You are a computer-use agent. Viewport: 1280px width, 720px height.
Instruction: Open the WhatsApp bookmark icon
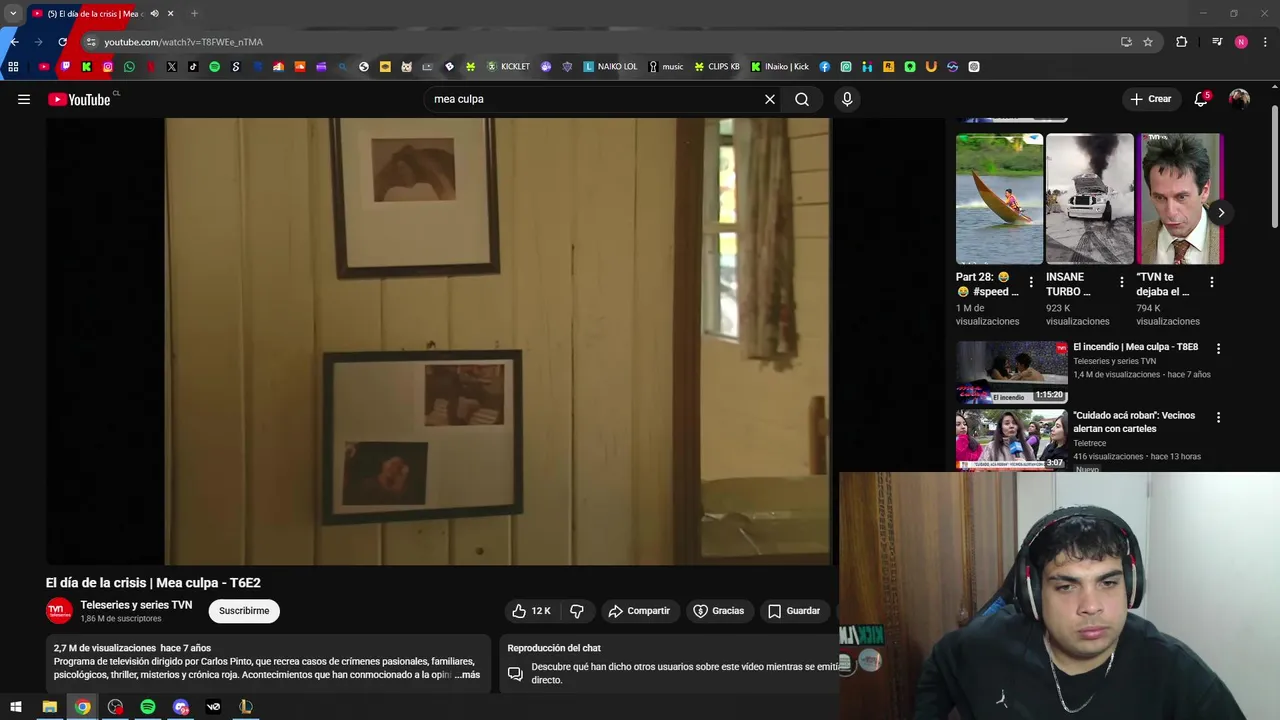pyautogui.click(x=129, y=67)
